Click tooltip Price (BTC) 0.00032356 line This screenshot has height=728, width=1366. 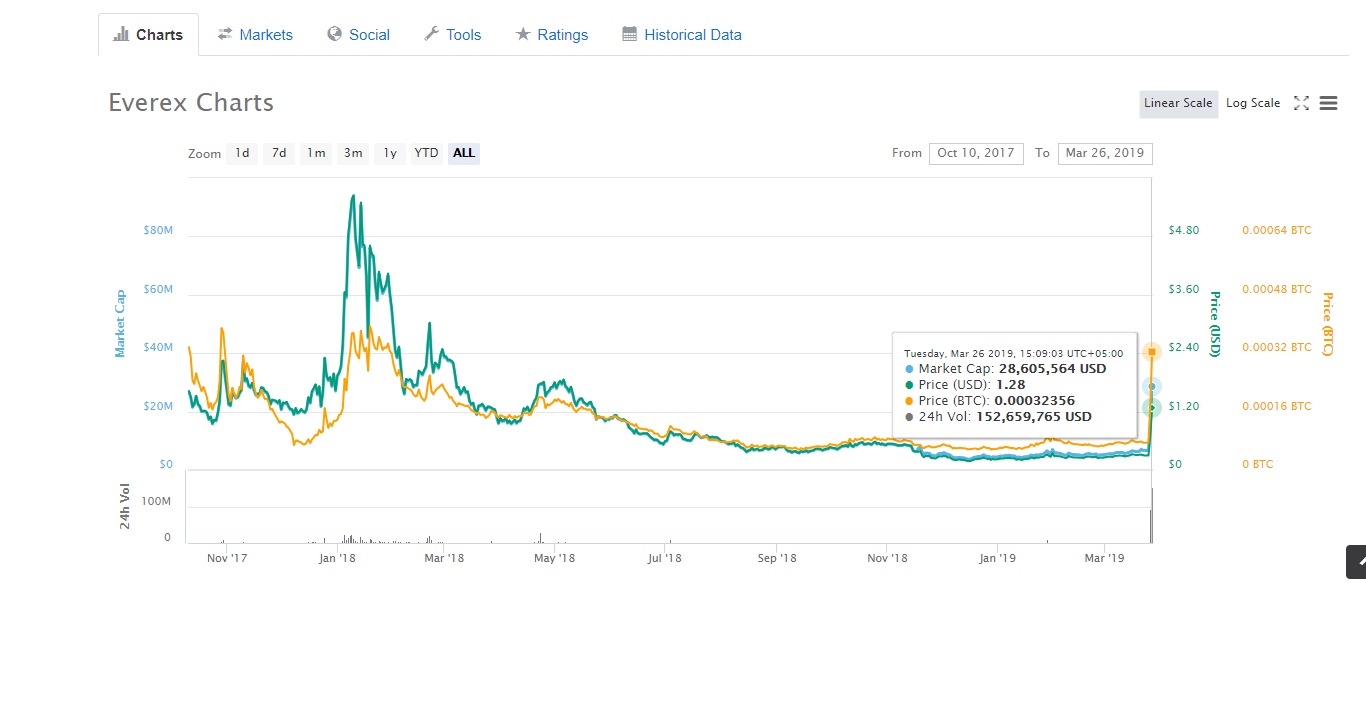tap(989, 401)
